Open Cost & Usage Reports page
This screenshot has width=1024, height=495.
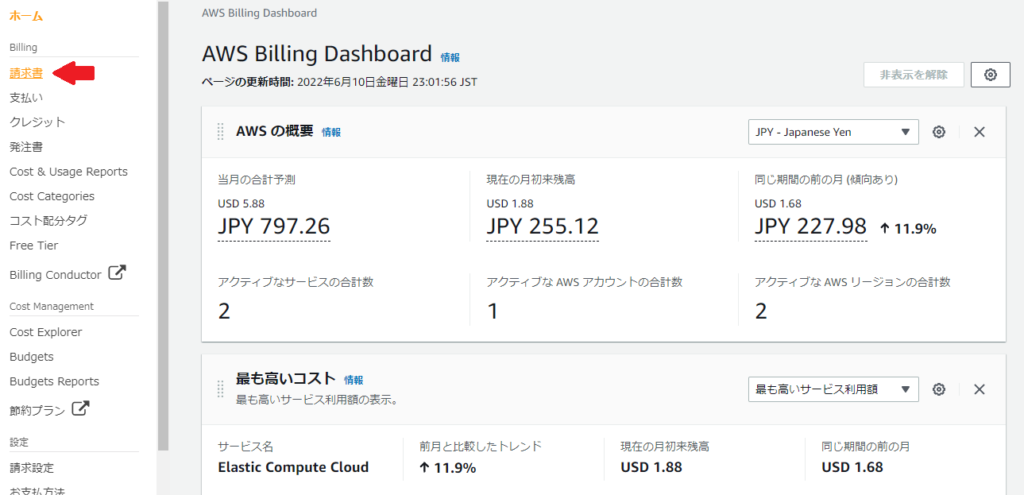(x=68, y=172)
